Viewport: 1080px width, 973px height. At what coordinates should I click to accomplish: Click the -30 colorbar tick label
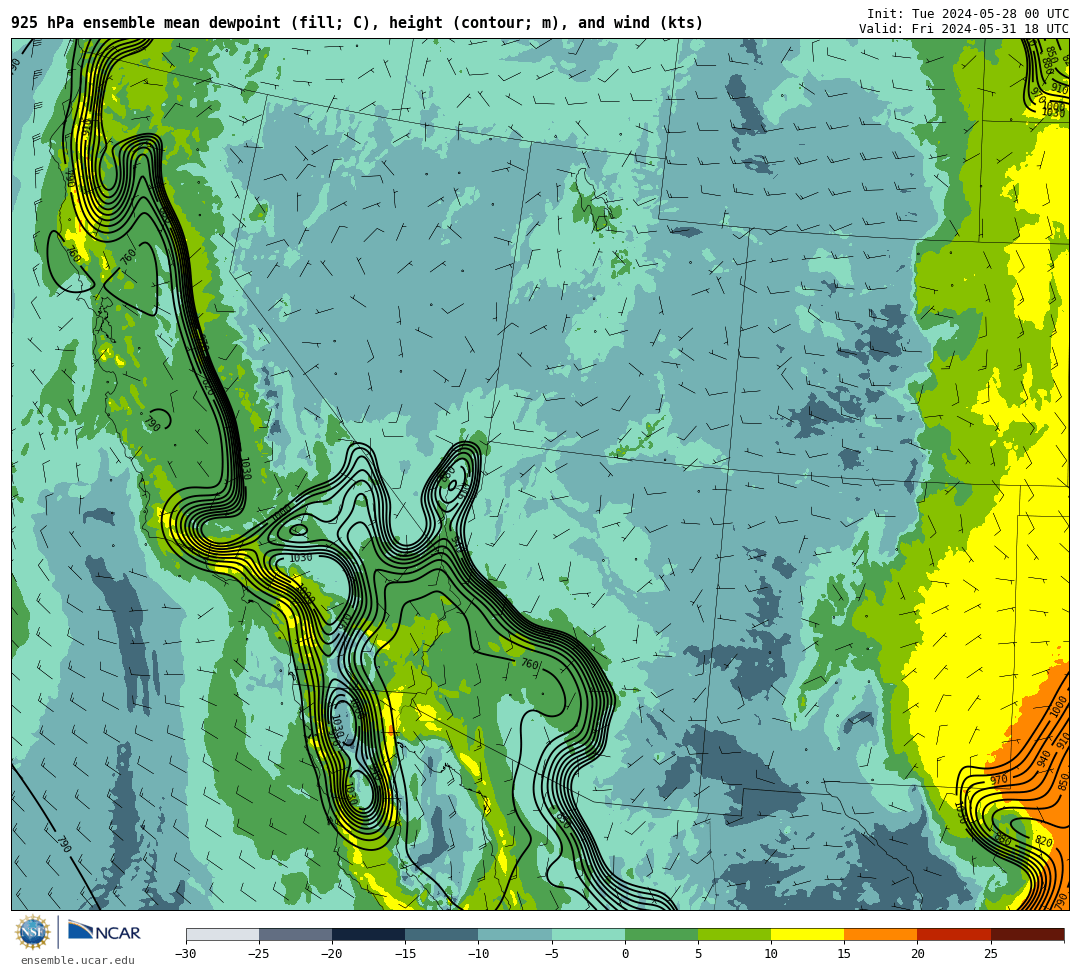coord(186,954)
